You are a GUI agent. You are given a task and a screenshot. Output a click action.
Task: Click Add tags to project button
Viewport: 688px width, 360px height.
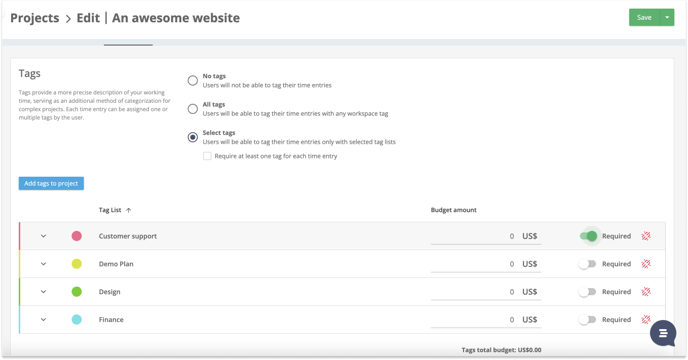tap(51, 184)
